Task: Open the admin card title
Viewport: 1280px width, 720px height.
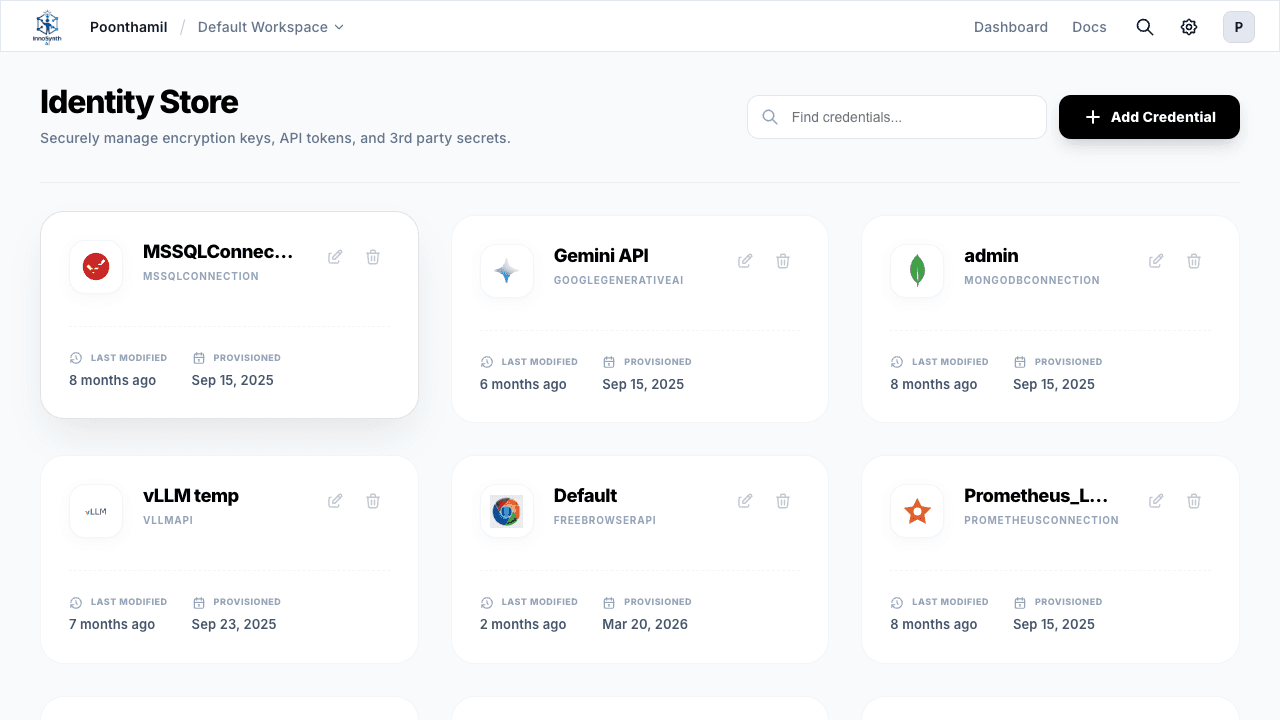Action: (x=991, y=256)
